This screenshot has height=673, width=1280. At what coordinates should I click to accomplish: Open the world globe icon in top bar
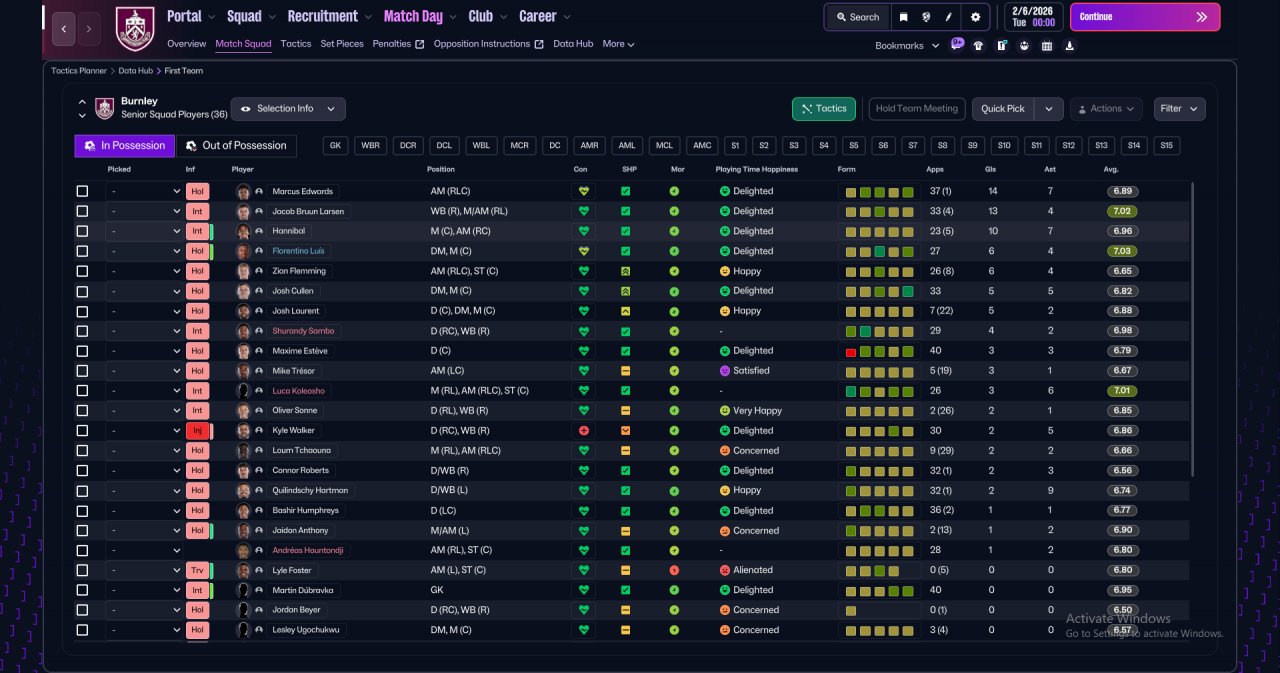pos(925,17)
